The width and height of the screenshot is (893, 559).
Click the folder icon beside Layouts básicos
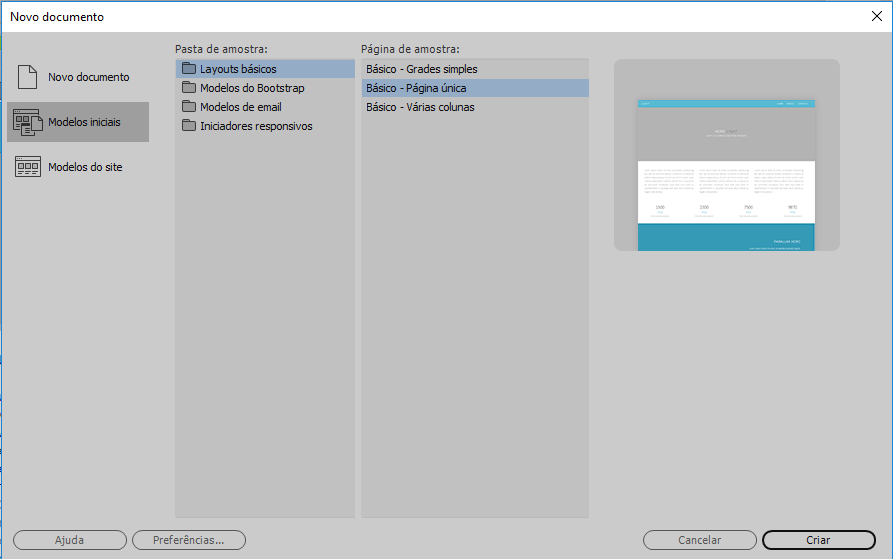click(189, 68)
